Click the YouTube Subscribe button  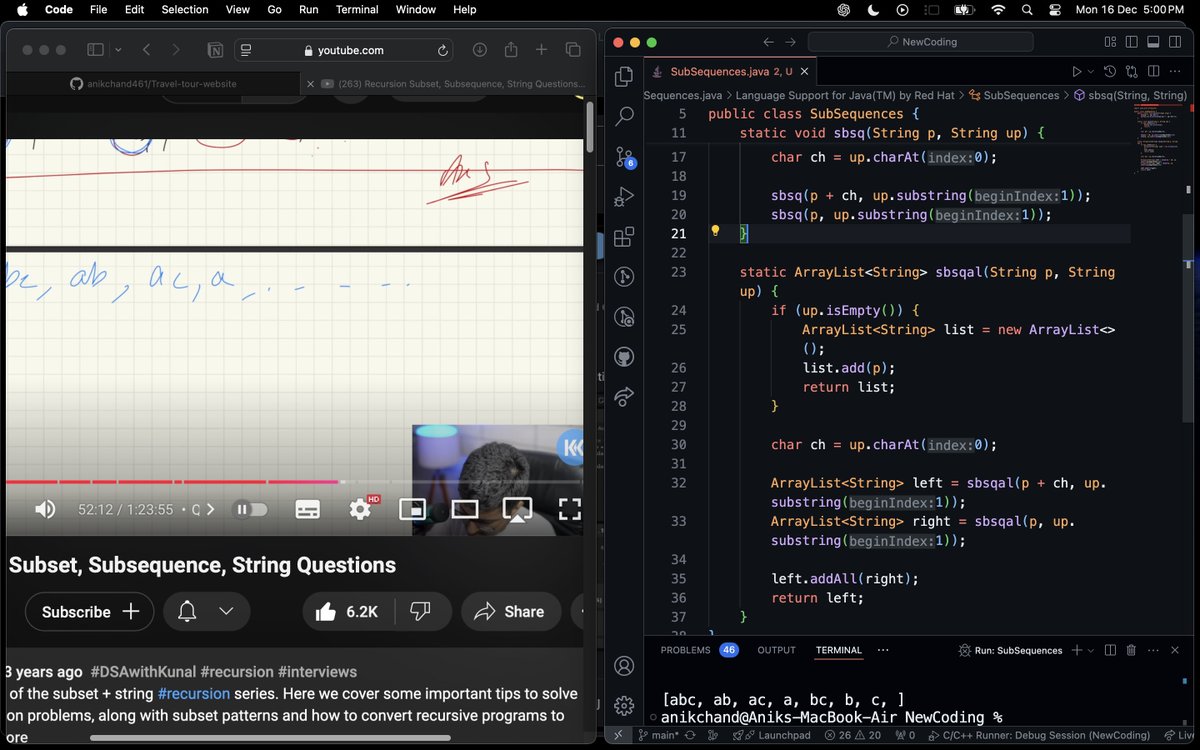(x=90, y=611)
